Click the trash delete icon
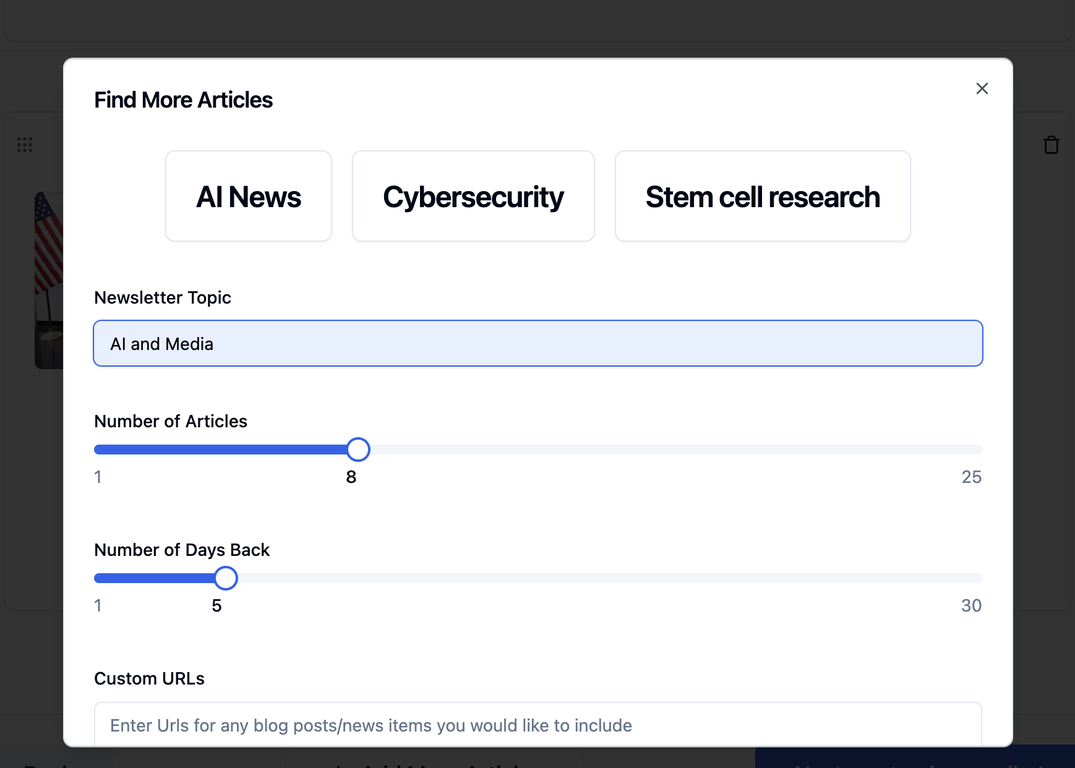The height and width of the screenshot is (768, 1075). [x=1051, y=144]
